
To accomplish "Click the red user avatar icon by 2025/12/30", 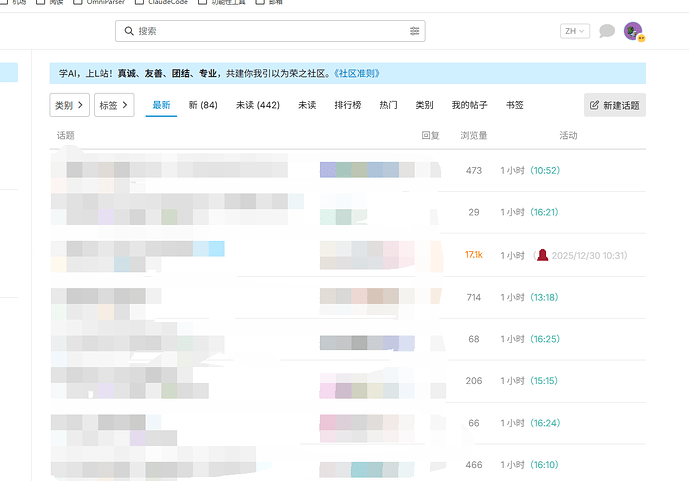I will [543, 255].
